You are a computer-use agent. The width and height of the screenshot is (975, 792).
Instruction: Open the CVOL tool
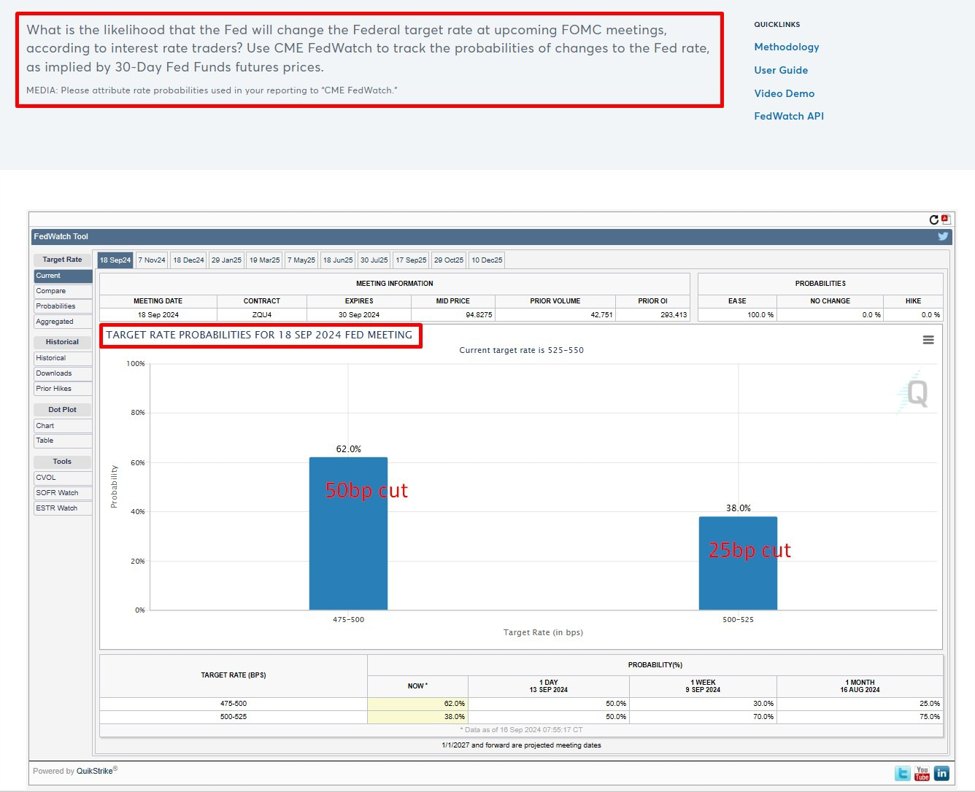click(x=47, y=477)
